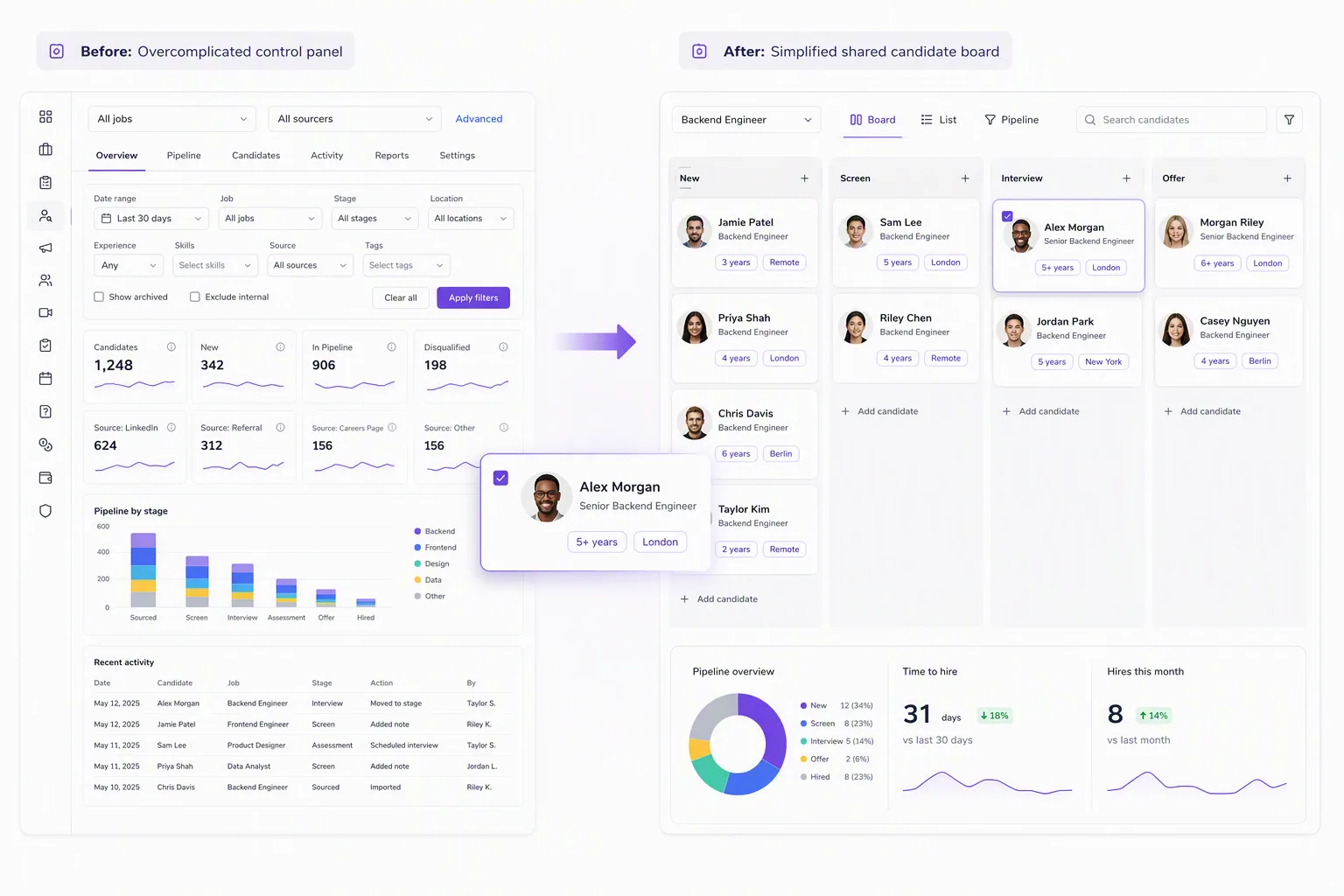1344x896 pixels.
Task: Click the calendar icon in left sidebar
Action: [45, 378]
